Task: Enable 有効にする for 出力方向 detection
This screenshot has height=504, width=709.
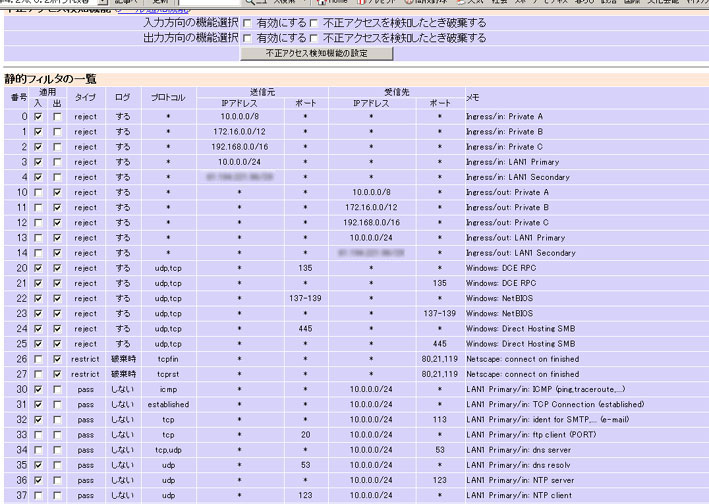Action: [249, 38]
